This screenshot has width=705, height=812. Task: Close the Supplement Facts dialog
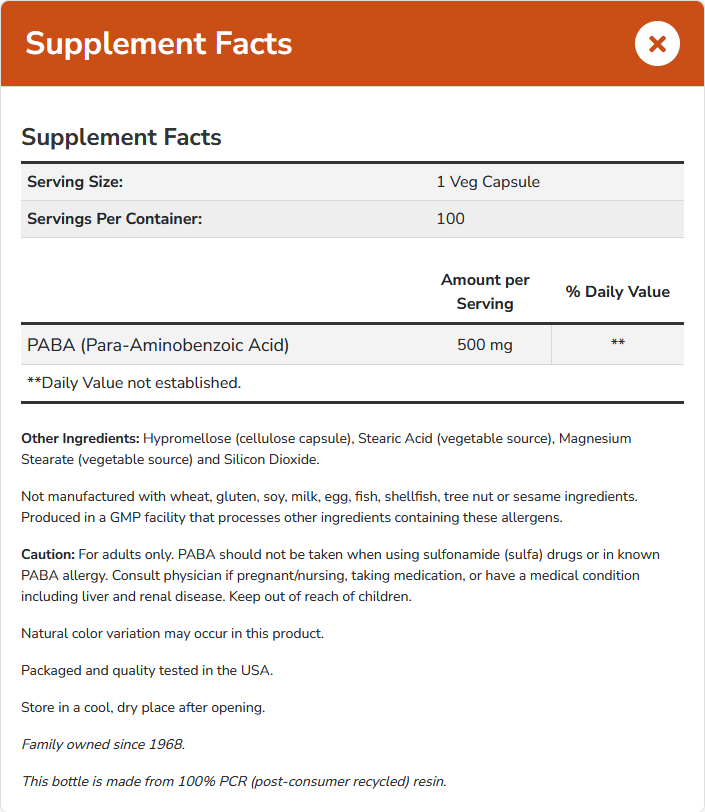point(657,44)
